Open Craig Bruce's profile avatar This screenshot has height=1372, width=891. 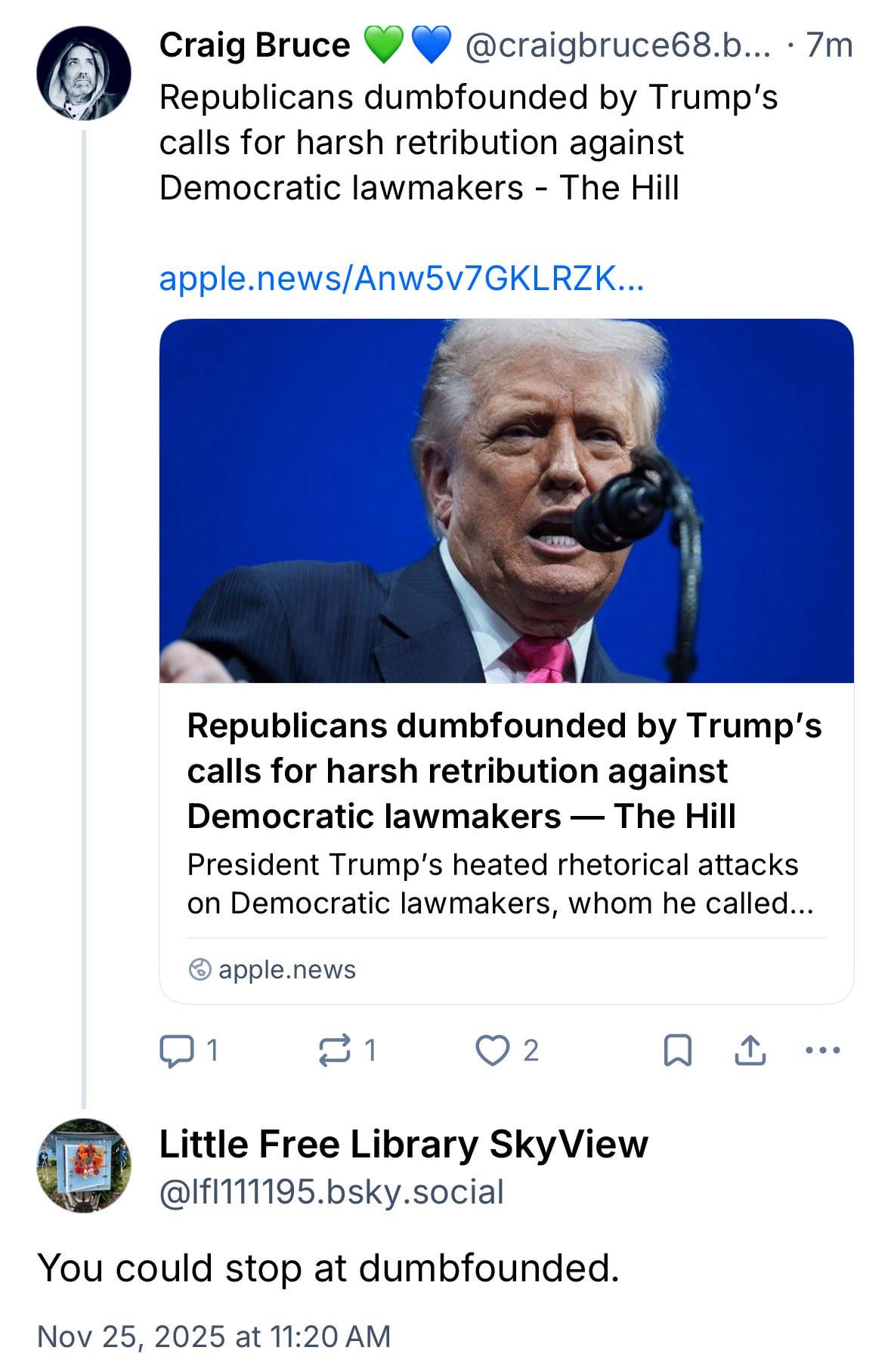coord(83,74)
